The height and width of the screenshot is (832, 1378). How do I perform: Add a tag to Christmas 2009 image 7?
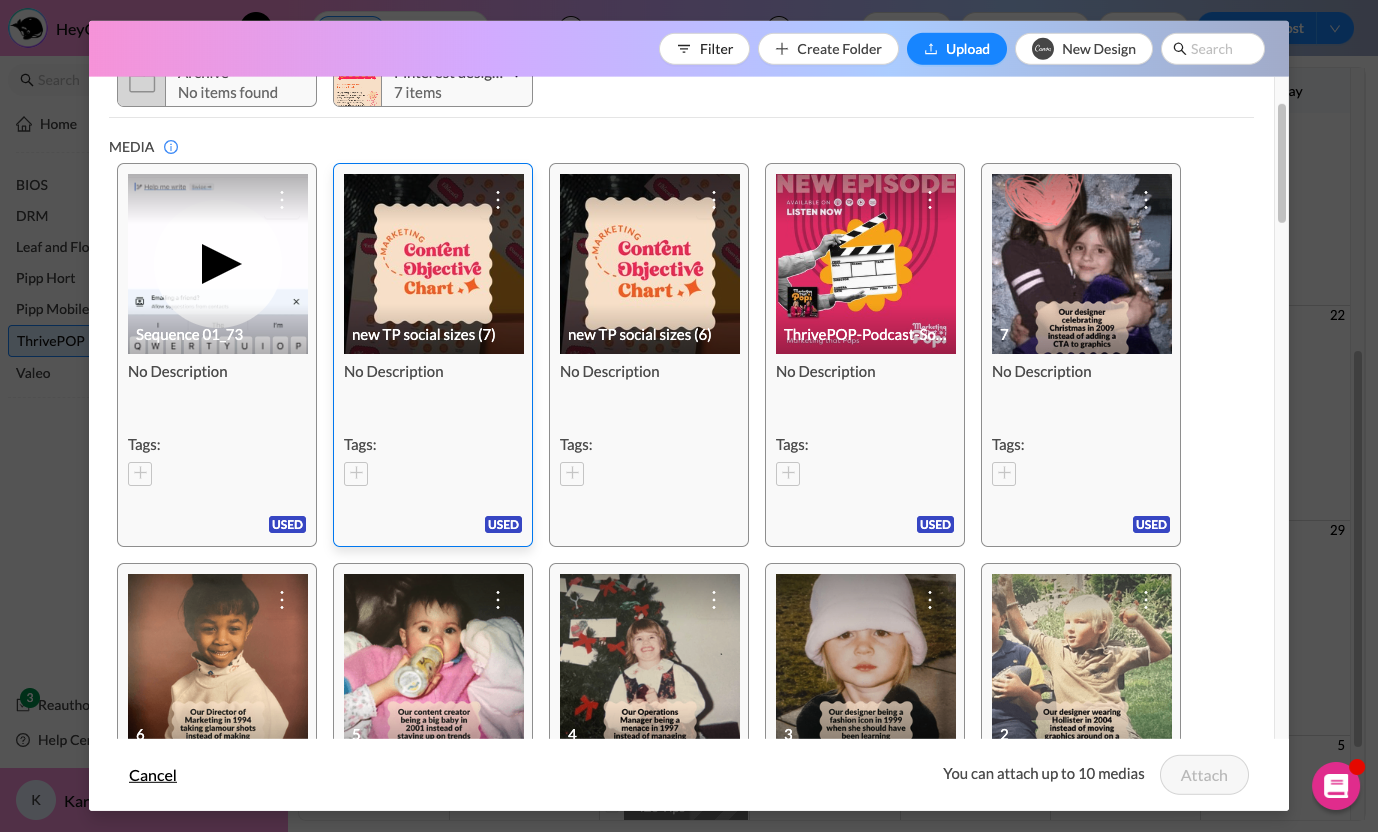[x=1004, y=474]
